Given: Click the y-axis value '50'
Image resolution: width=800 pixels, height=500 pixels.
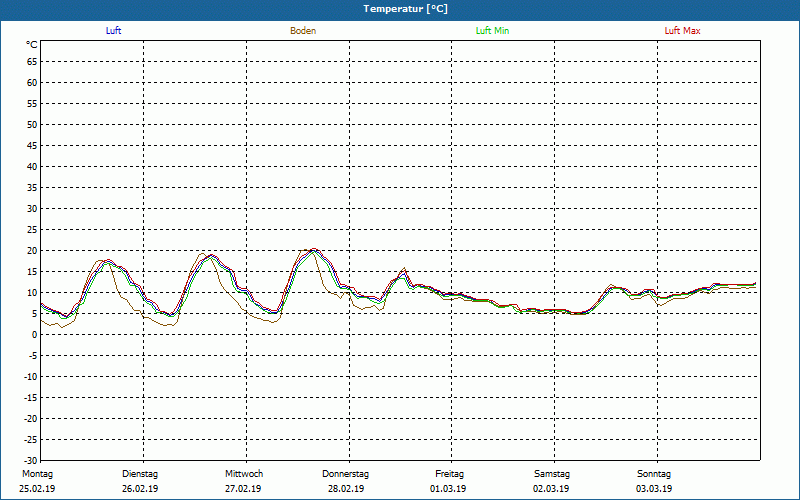Looking at the screenshot, I should click(x=32, y=124).
